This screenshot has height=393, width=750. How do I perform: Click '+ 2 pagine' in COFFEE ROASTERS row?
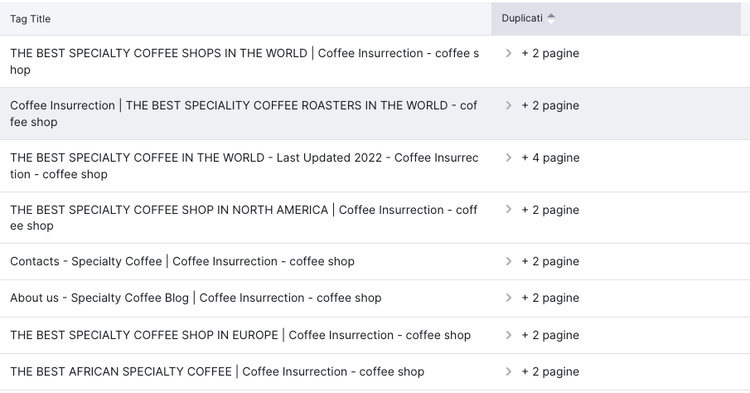click(x=550, y=106)
